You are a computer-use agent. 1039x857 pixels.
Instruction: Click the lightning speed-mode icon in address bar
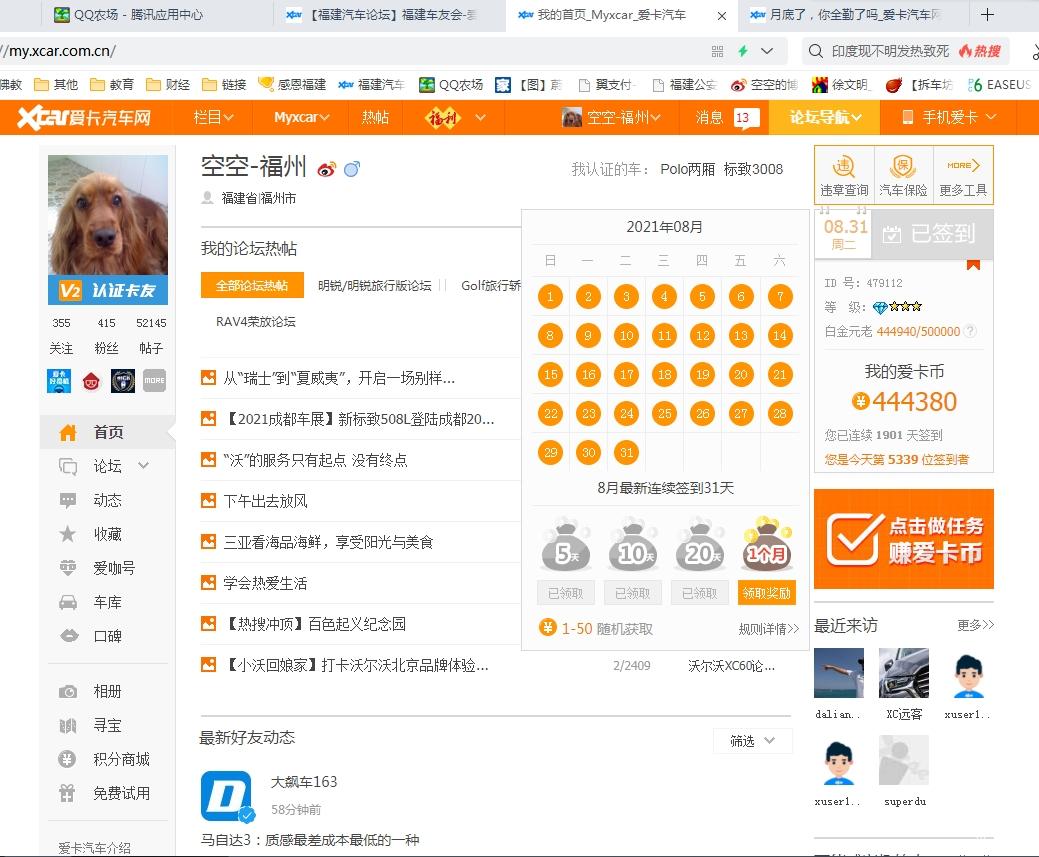[x=743, y=51]
